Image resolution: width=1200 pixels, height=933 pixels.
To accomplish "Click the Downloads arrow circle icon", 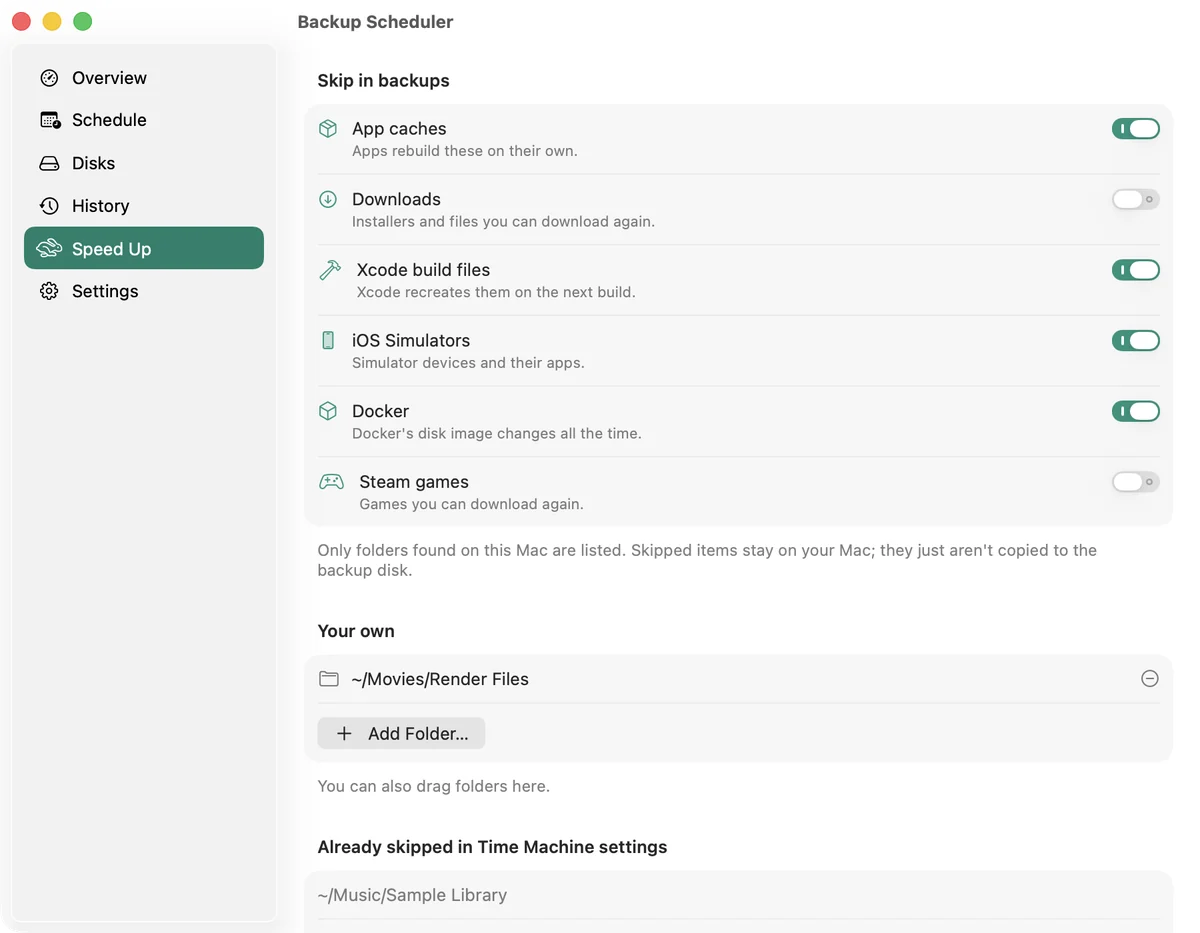I will 328,199.
